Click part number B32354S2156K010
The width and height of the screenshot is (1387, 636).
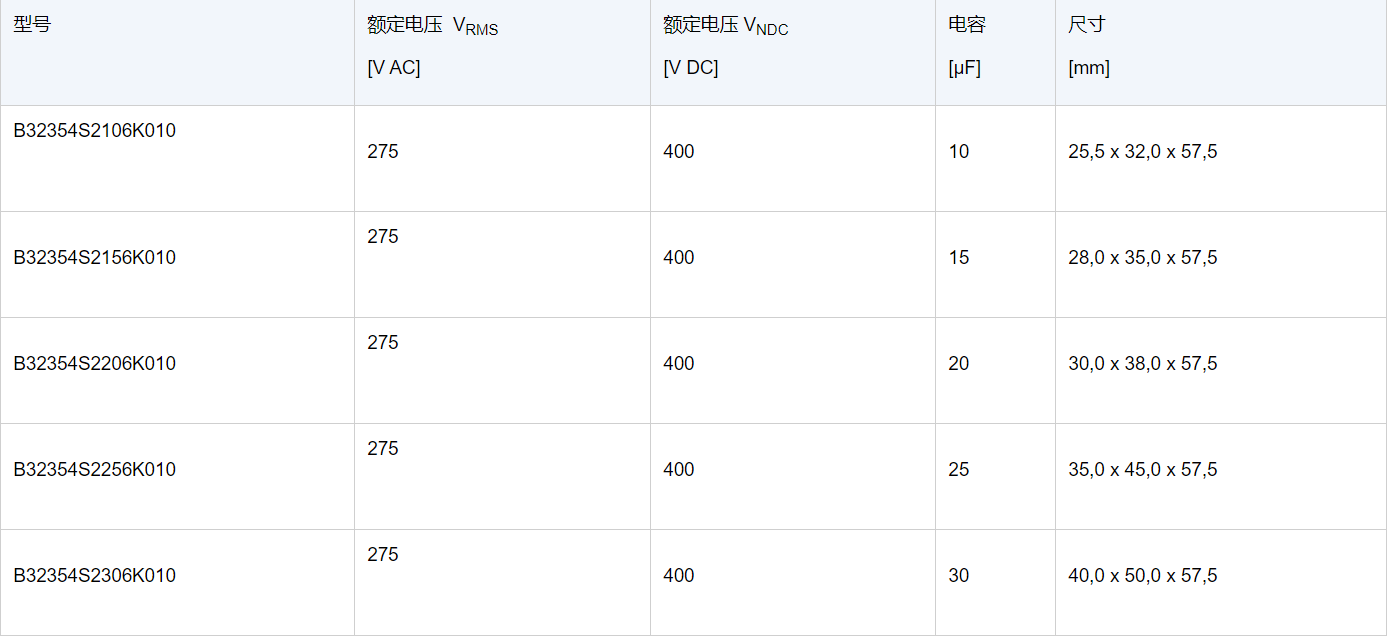pyautogui.click(x=94, y=258)
